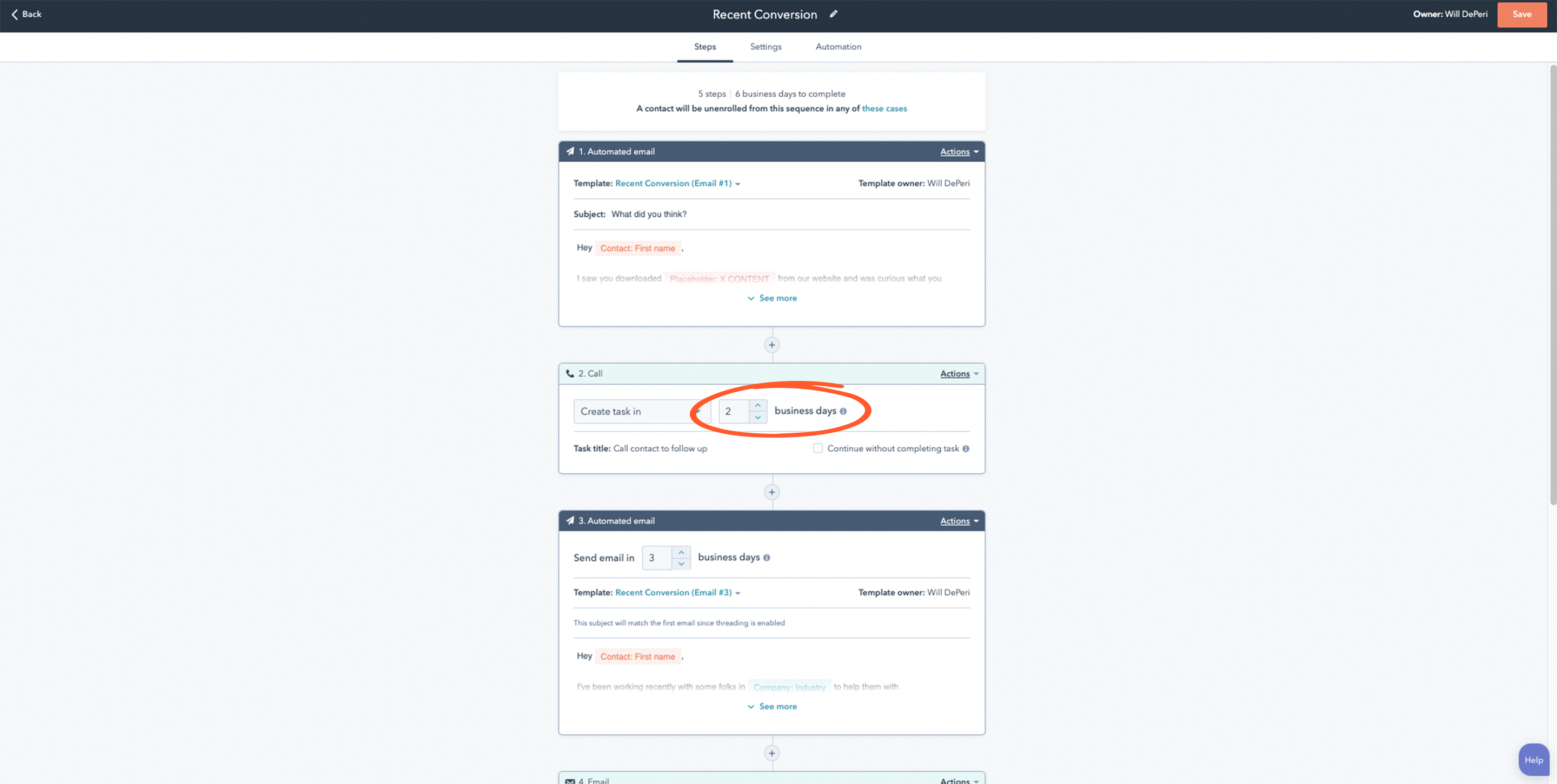The image size is (1557, 784).
Task: Switch to the Settings tab
Action: click(765, 46)
